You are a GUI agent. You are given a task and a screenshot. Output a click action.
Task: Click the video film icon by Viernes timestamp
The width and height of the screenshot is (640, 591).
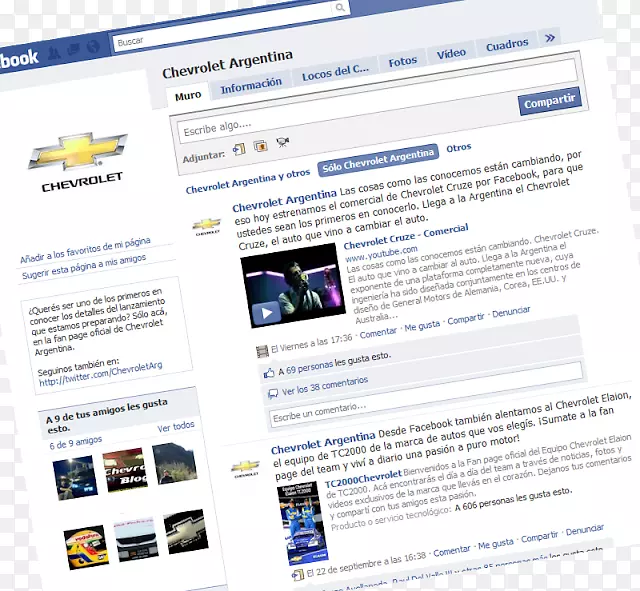pos(262,351)
